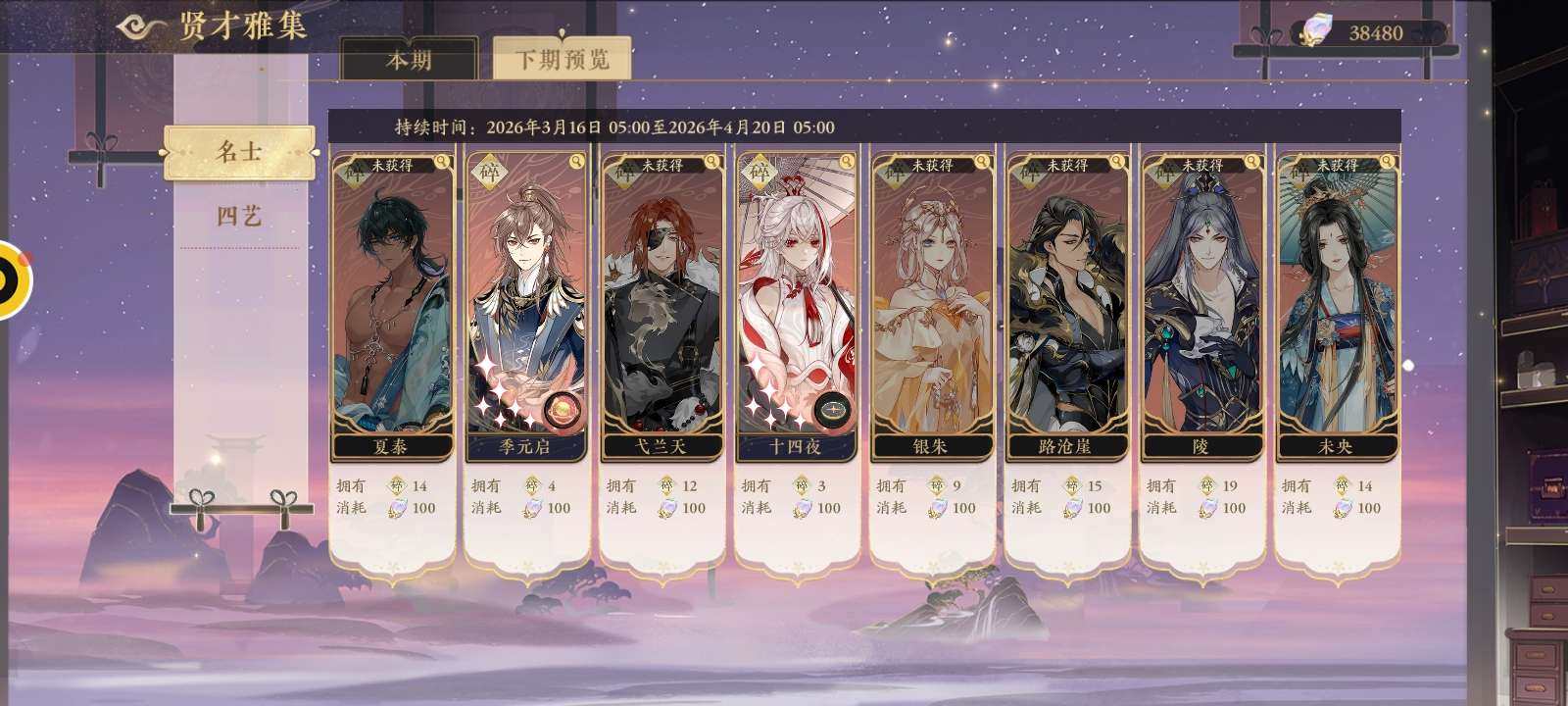
Task: Tap the round item icon on 十四夜 card
Action: click(832, 410)
